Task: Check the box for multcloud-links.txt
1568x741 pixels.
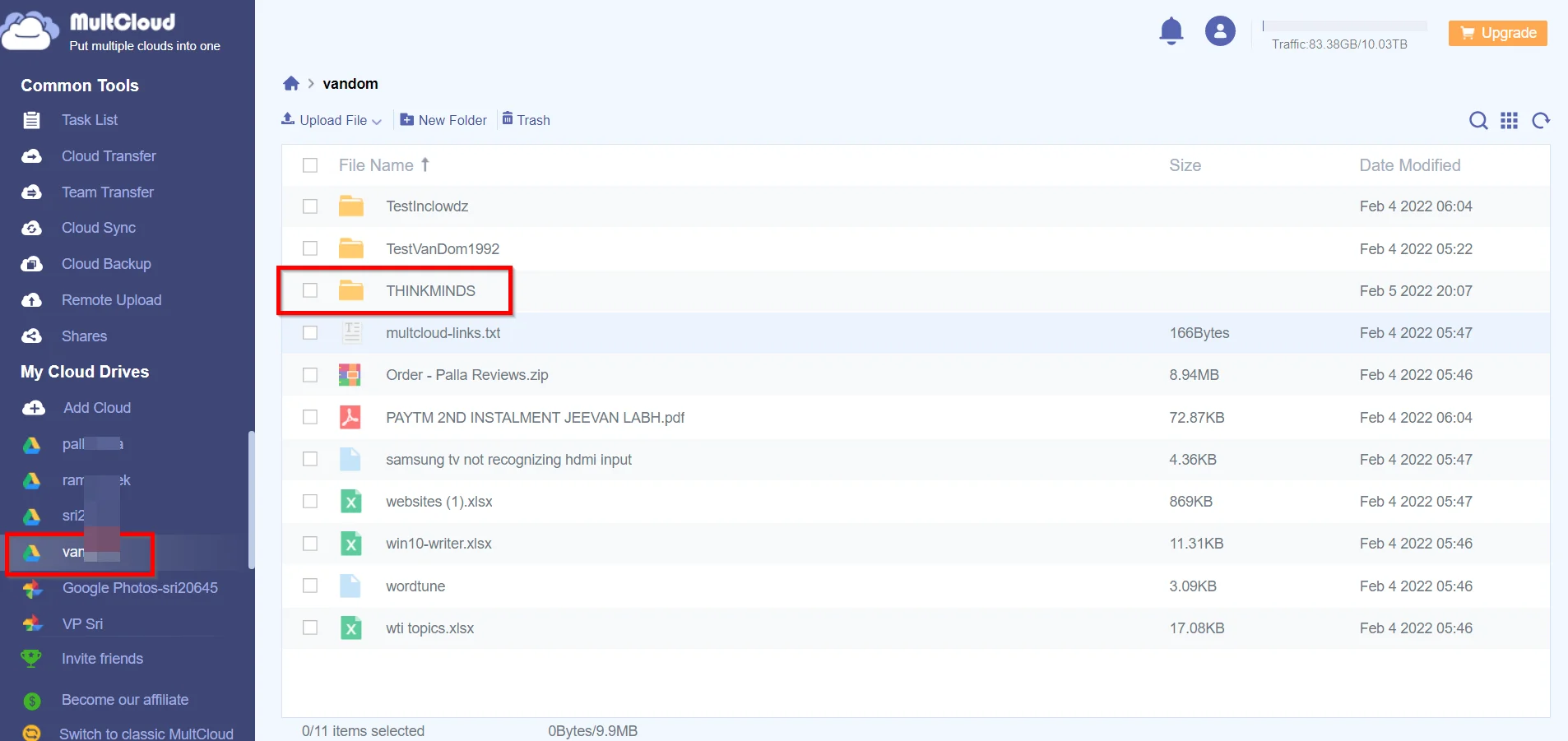Action: 310,333
